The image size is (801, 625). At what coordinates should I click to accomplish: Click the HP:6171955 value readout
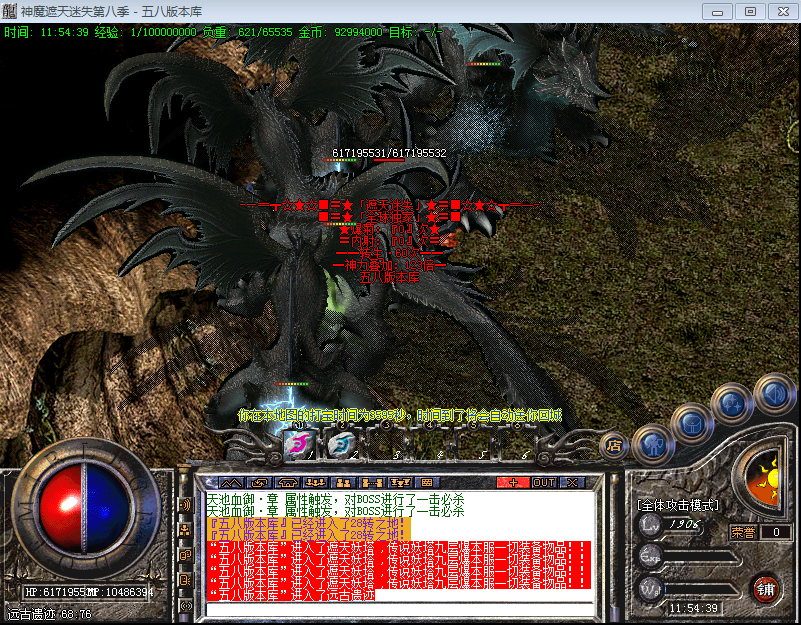[56, 592]
